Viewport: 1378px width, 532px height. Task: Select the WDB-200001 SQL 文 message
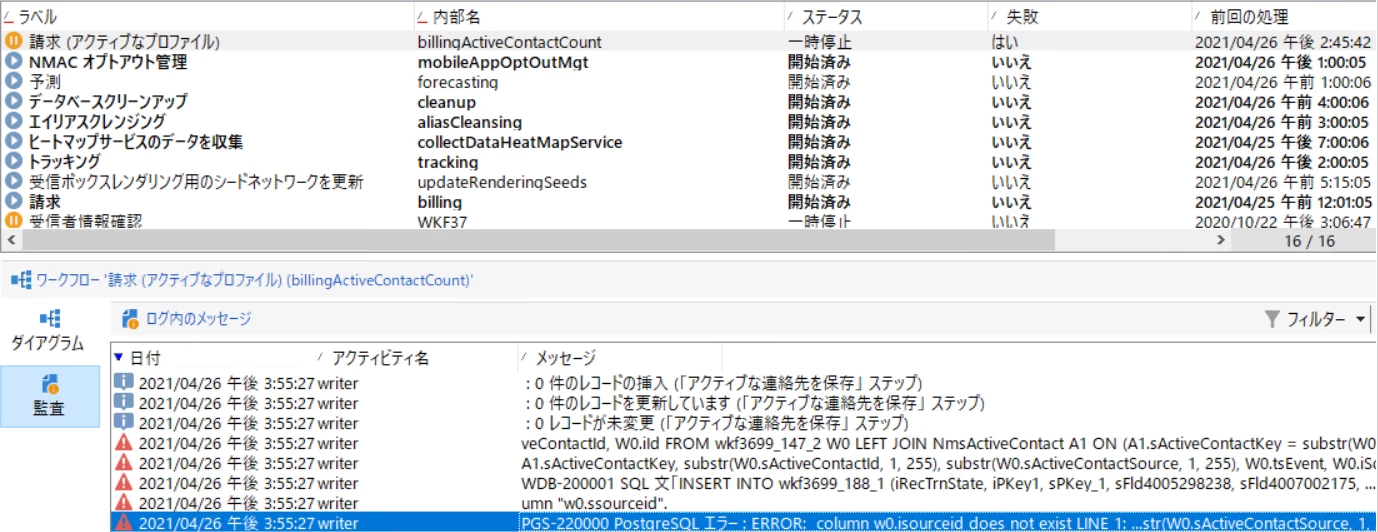949,482
